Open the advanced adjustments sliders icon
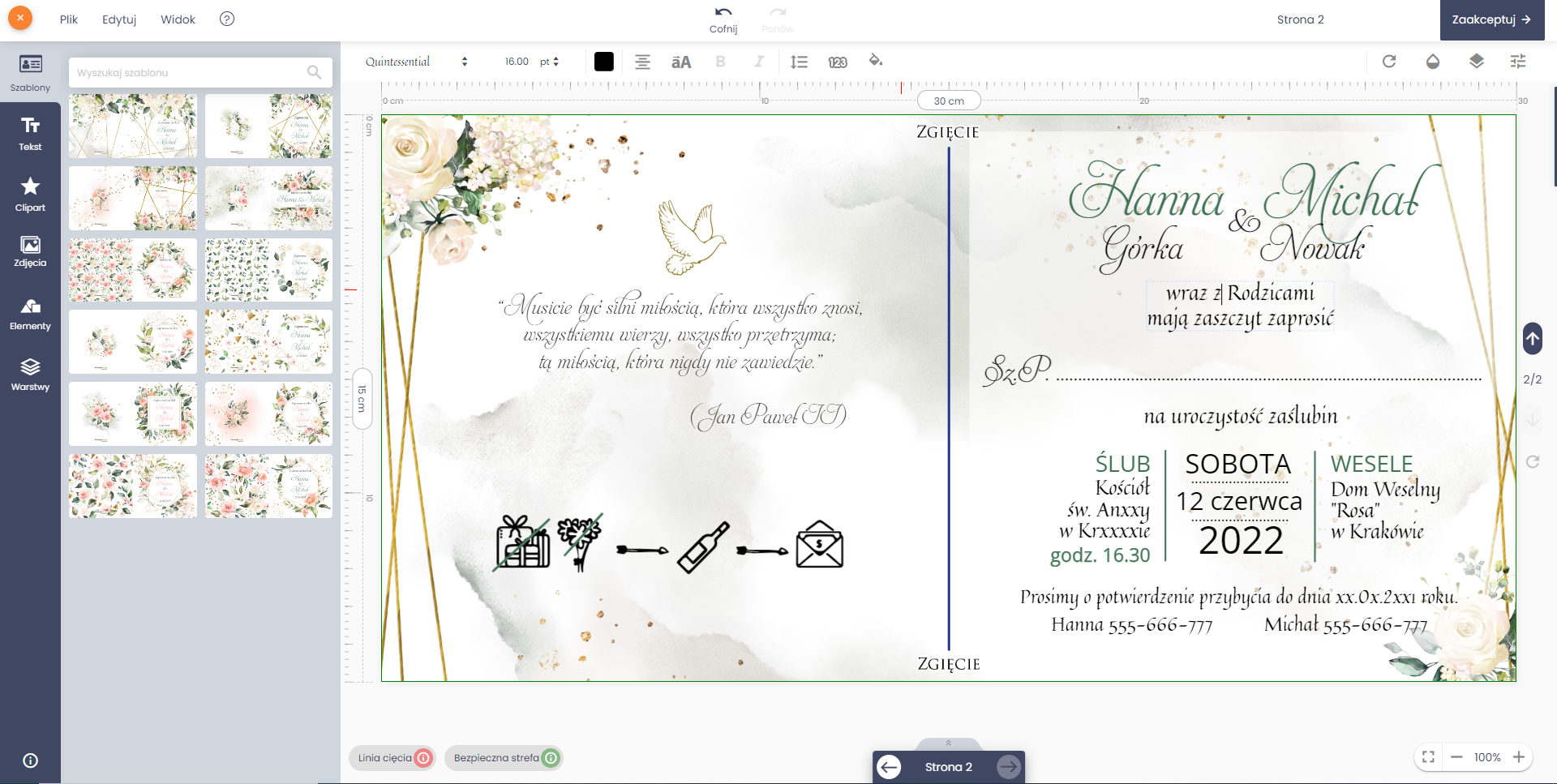This screenshot has width=1557, height=784. click(x=1518, y=62)
